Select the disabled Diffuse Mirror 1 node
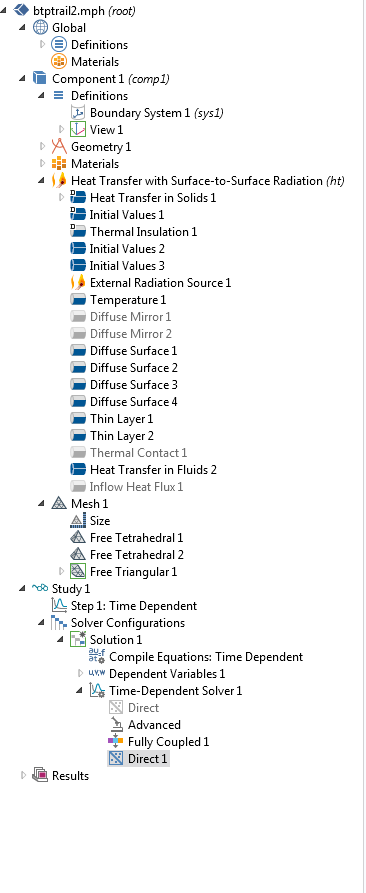 [x=130, y=317]
